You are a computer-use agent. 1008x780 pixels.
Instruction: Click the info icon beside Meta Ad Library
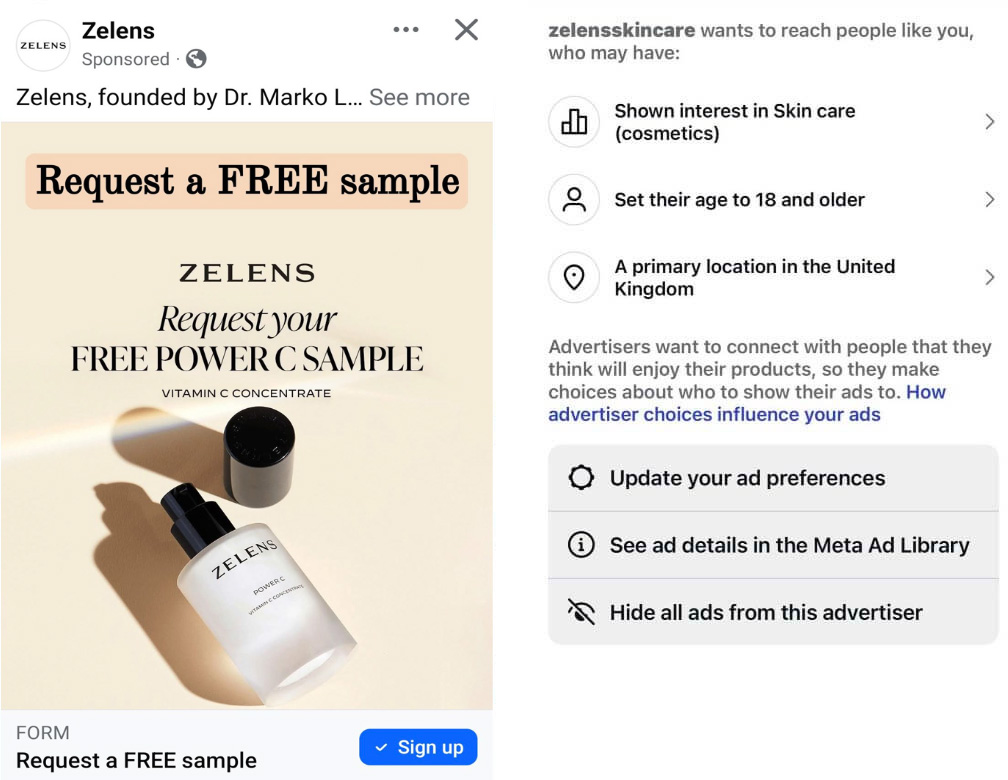581,545
